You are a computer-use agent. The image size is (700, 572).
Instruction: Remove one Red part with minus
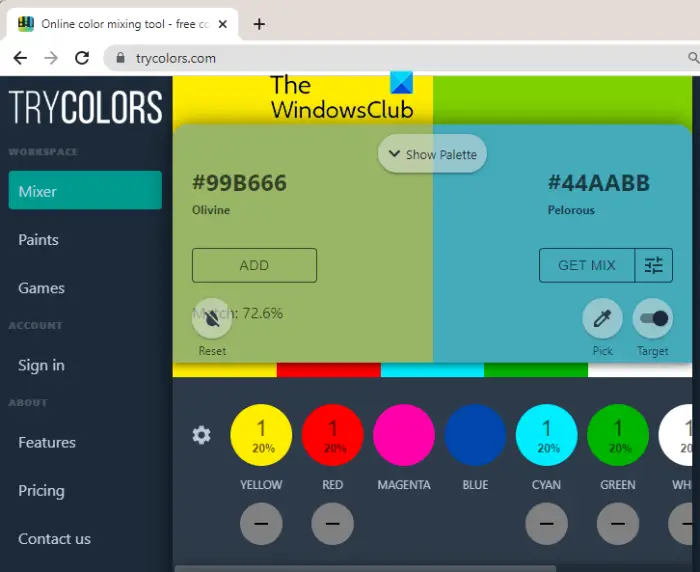pyautogui.click(x=333, y=524)
